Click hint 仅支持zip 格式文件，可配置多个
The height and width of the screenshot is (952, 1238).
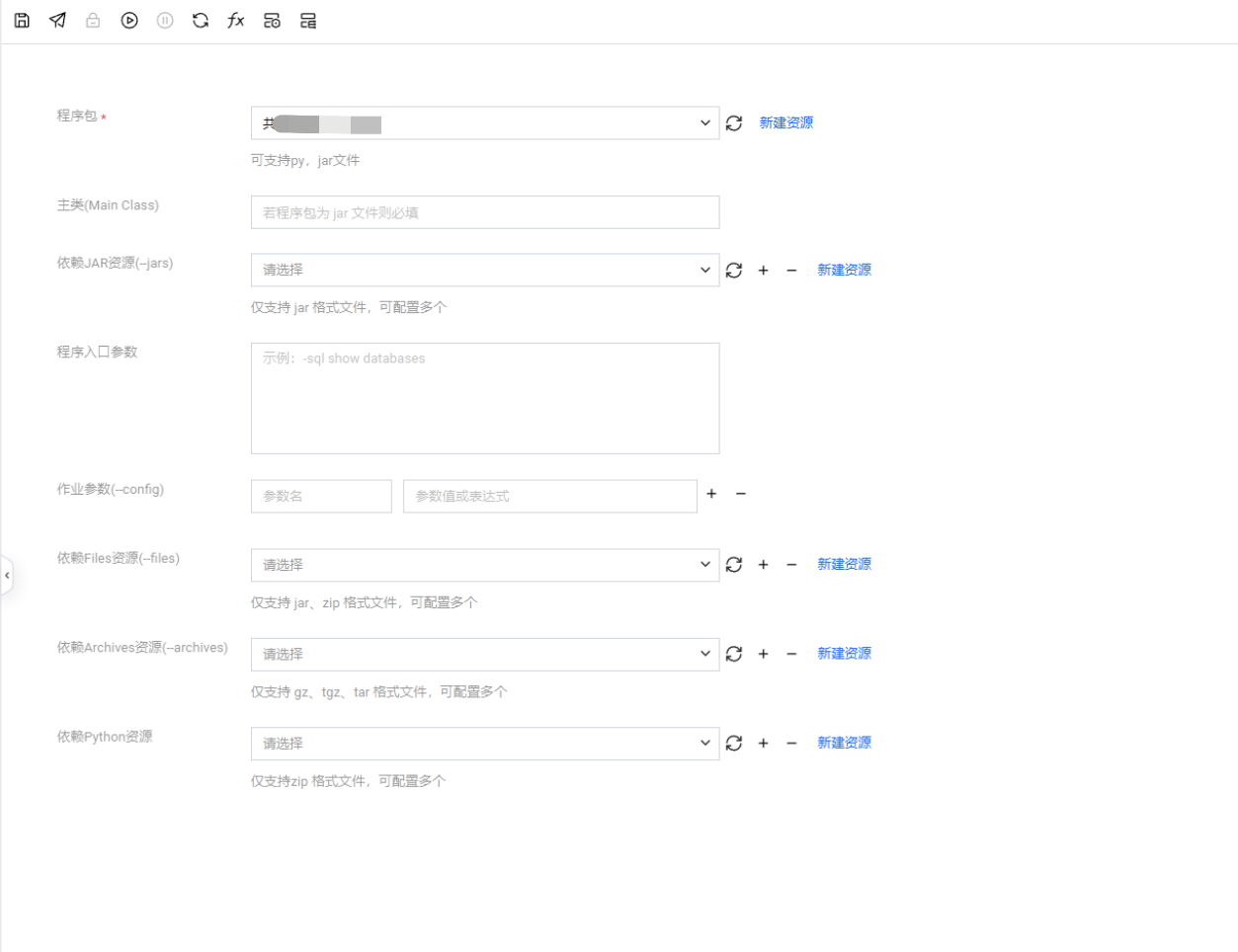point(348,781)
